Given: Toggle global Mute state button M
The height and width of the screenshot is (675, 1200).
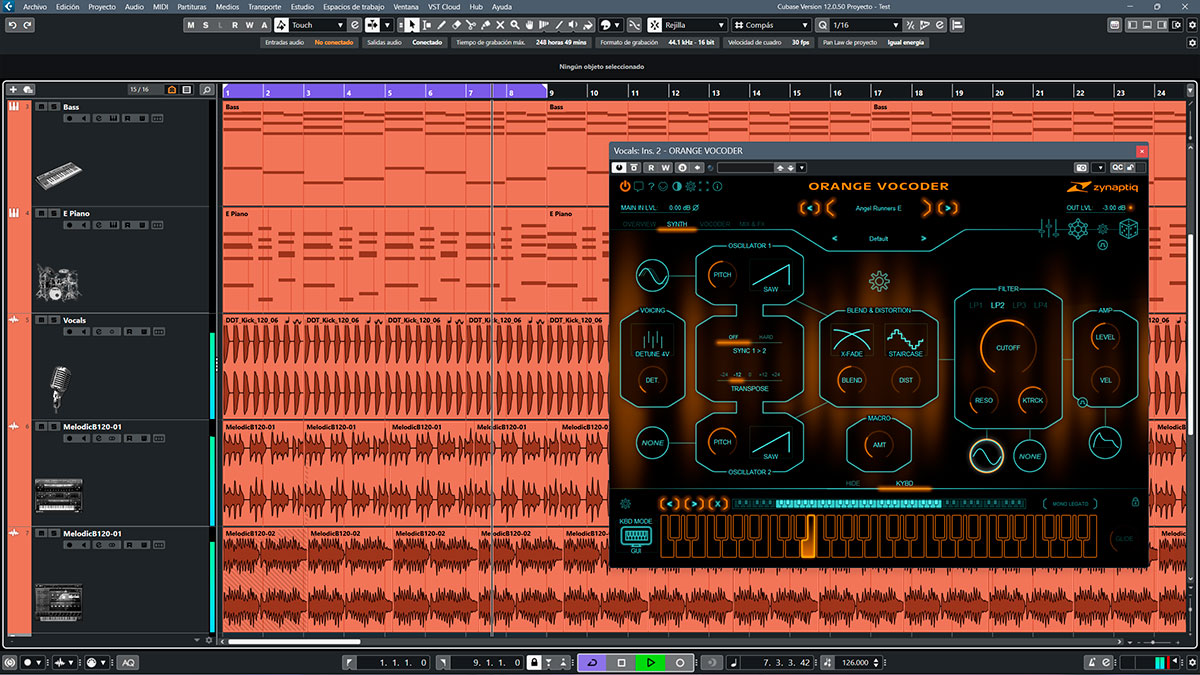Looking at the screenshot, I should click(x=192, y=25).
